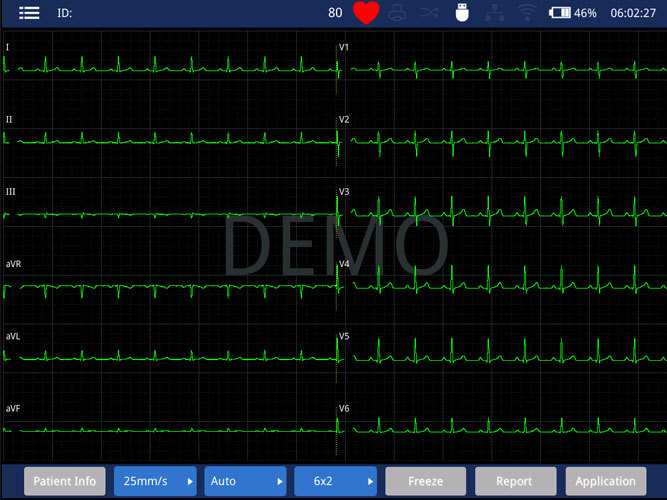Open the Report tab
Viewport: 667px width, 500px height.
[515, 481]
